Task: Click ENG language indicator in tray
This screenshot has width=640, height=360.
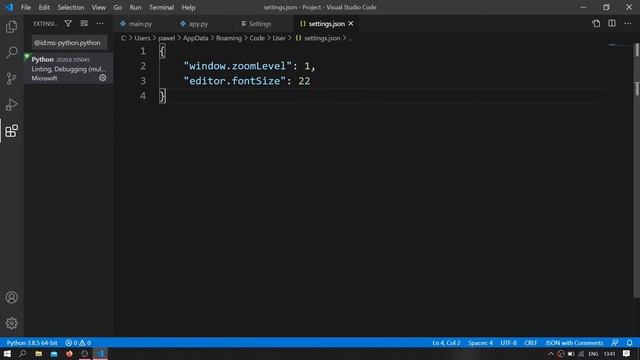Action: click(593, 354)
